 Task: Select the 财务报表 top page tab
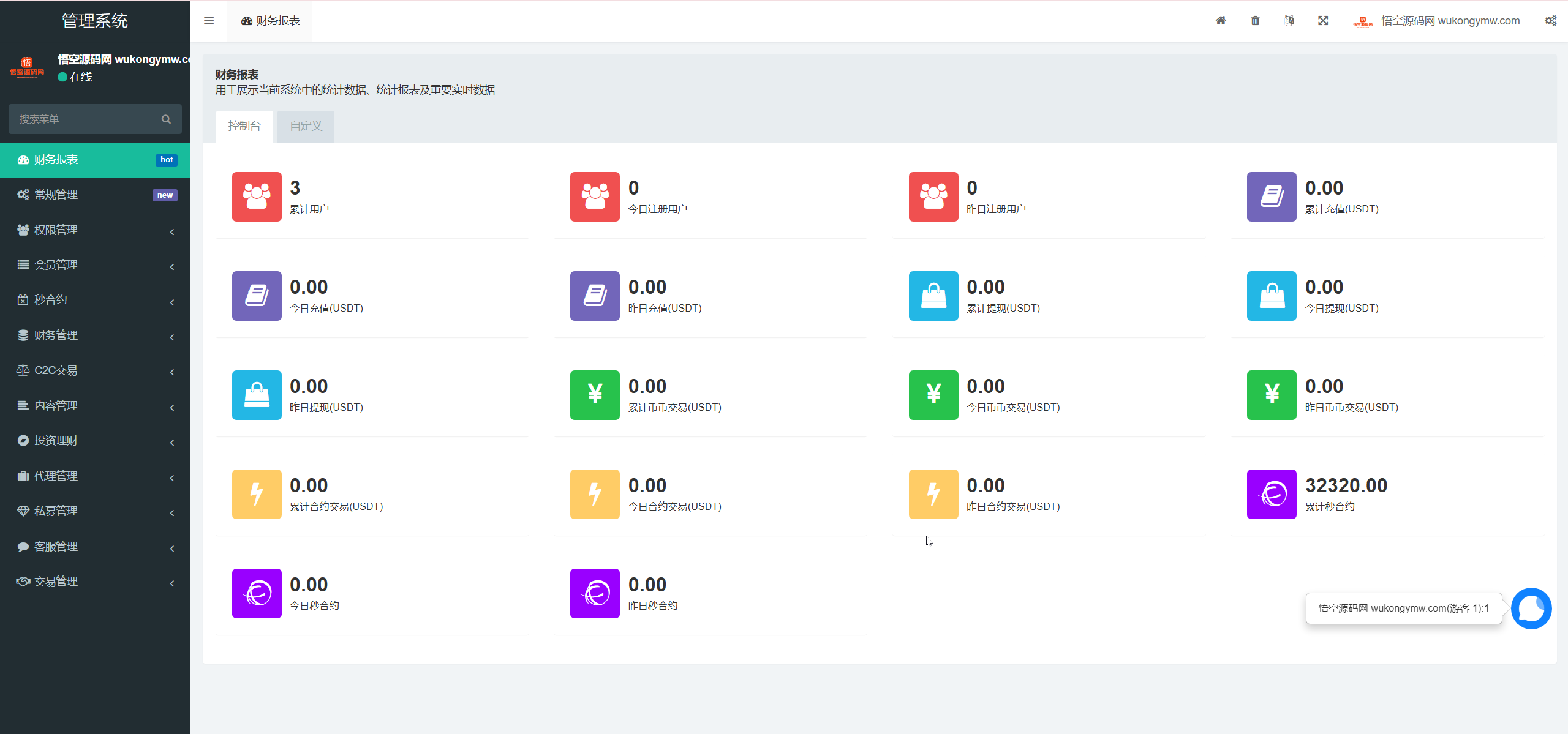point(270,21)
